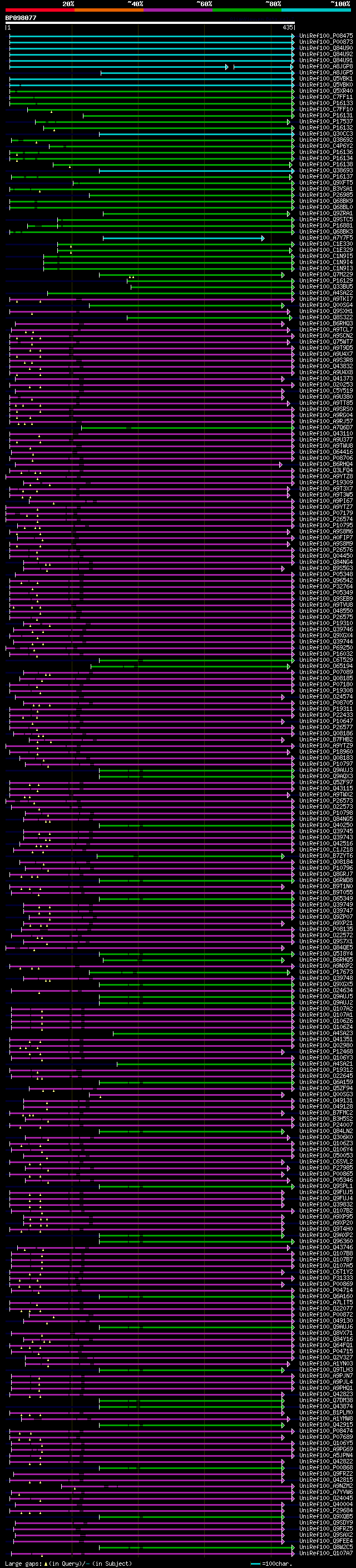
Task: Select the UniRef100_P16133 label
Action: point(326,103)
